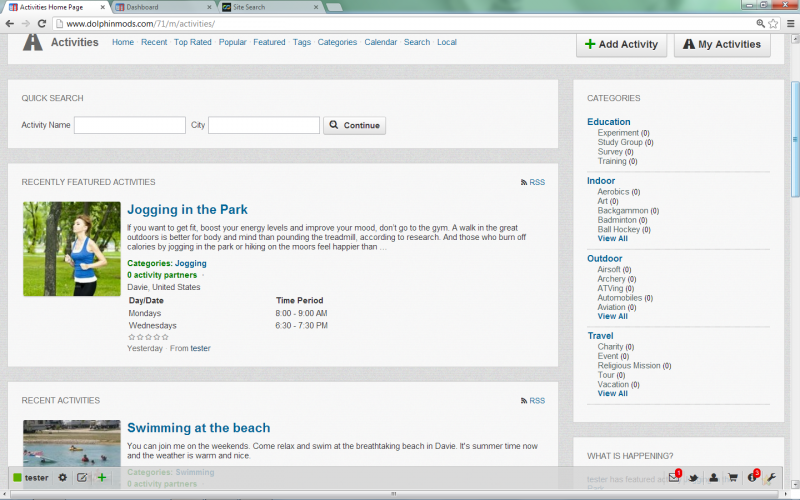Open the Top Rated menu item

(x=193, y=42)
